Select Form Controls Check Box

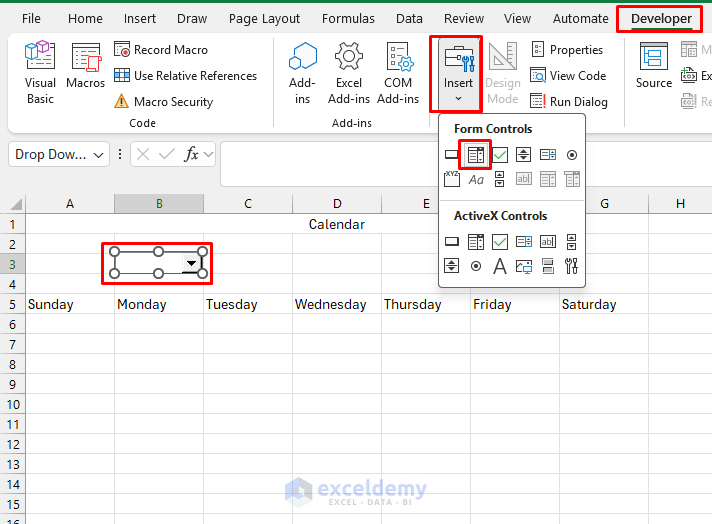[499, 155]
